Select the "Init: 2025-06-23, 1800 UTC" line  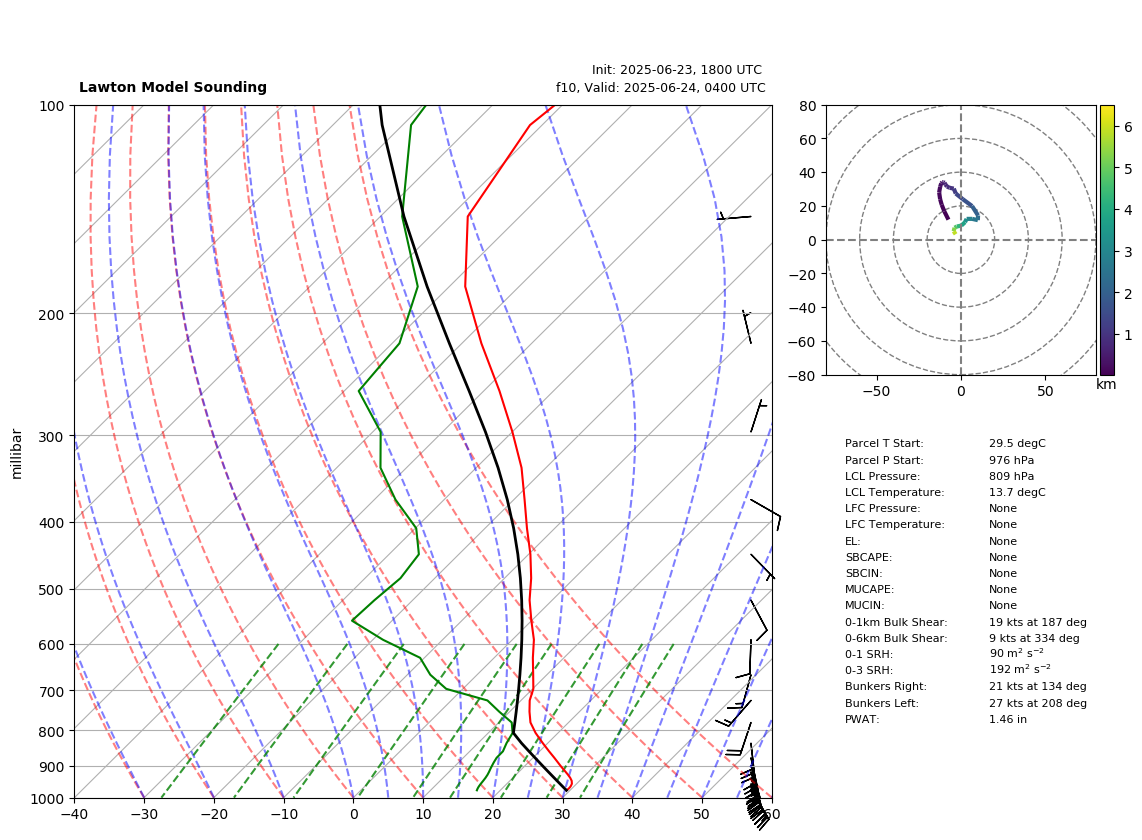click(677, 70)
